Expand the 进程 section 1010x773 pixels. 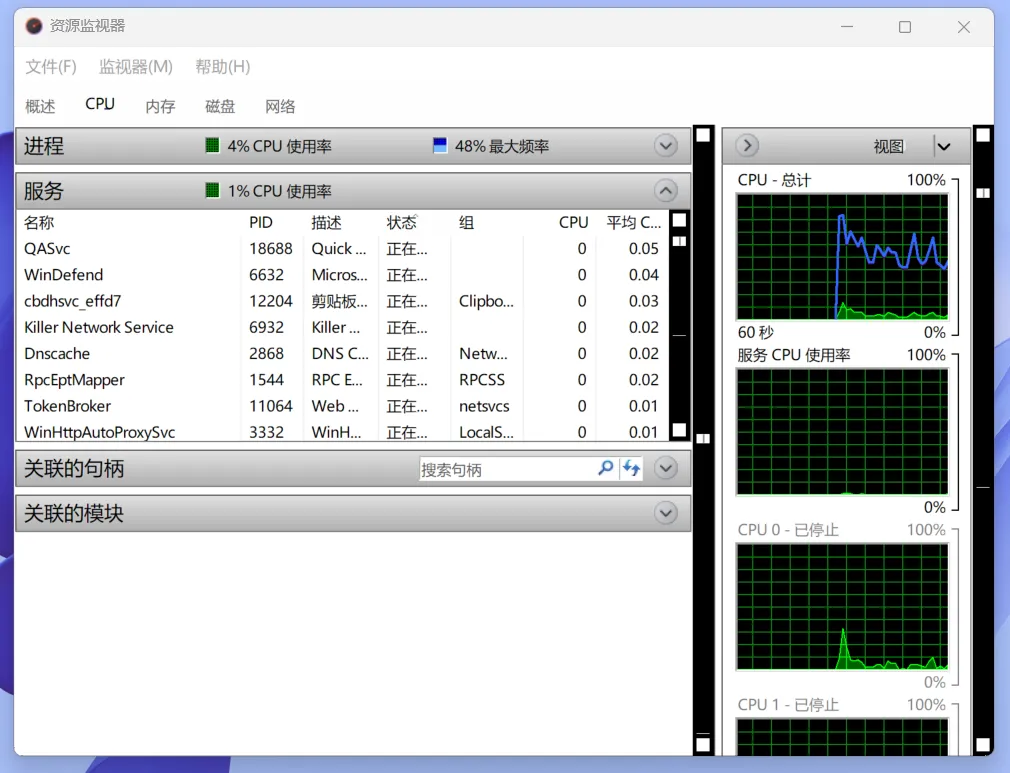[666, 146]
